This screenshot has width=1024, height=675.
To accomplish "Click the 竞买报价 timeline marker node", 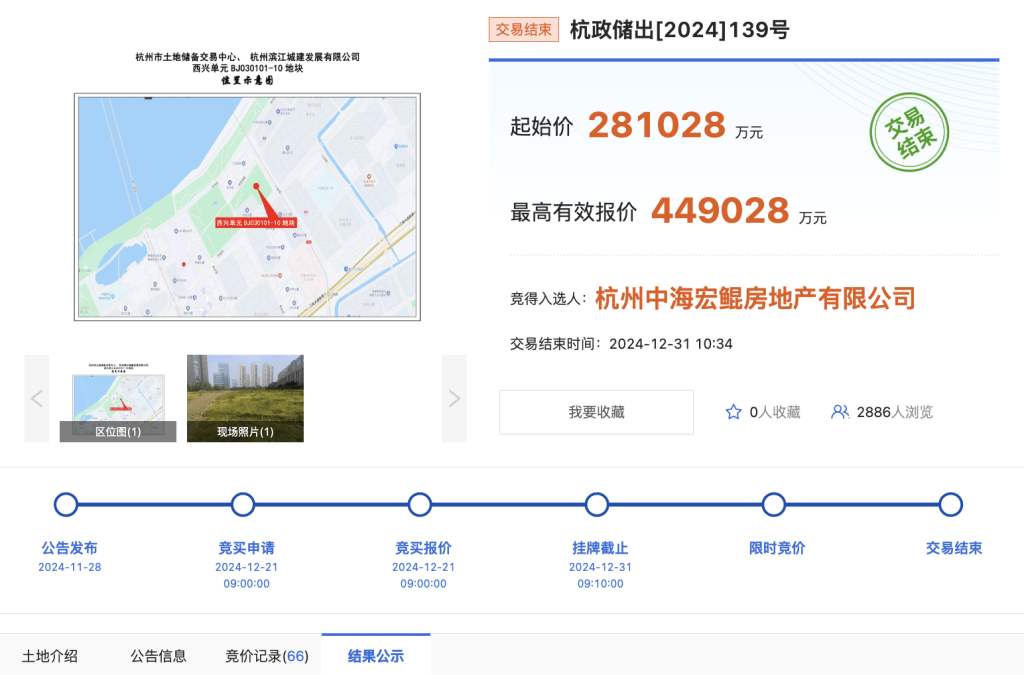I will tap(419, 506).
